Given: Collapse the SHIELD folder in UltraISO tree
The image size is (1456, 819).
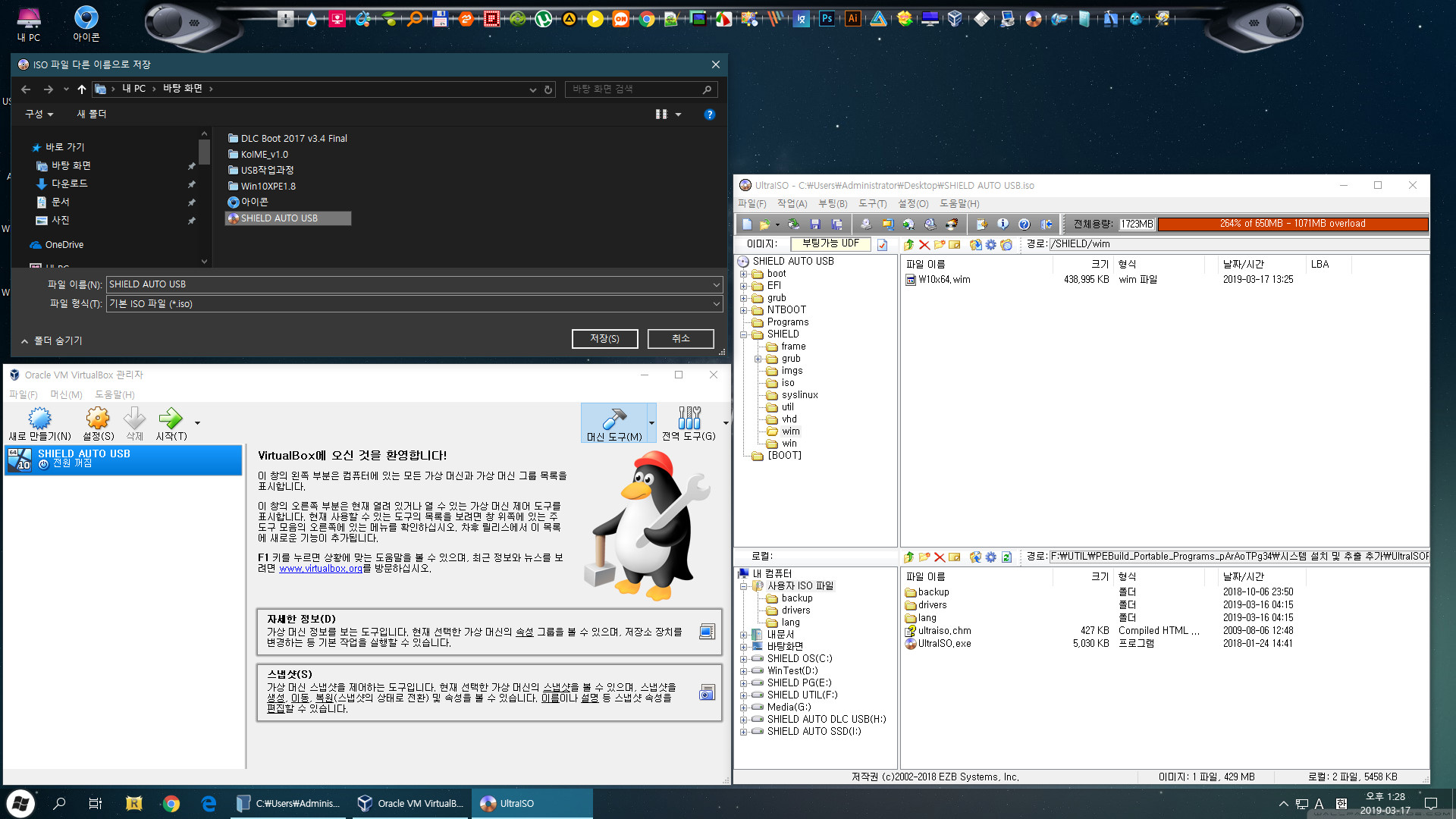Looking at the screenshot, I should click(x=744, y=335).
